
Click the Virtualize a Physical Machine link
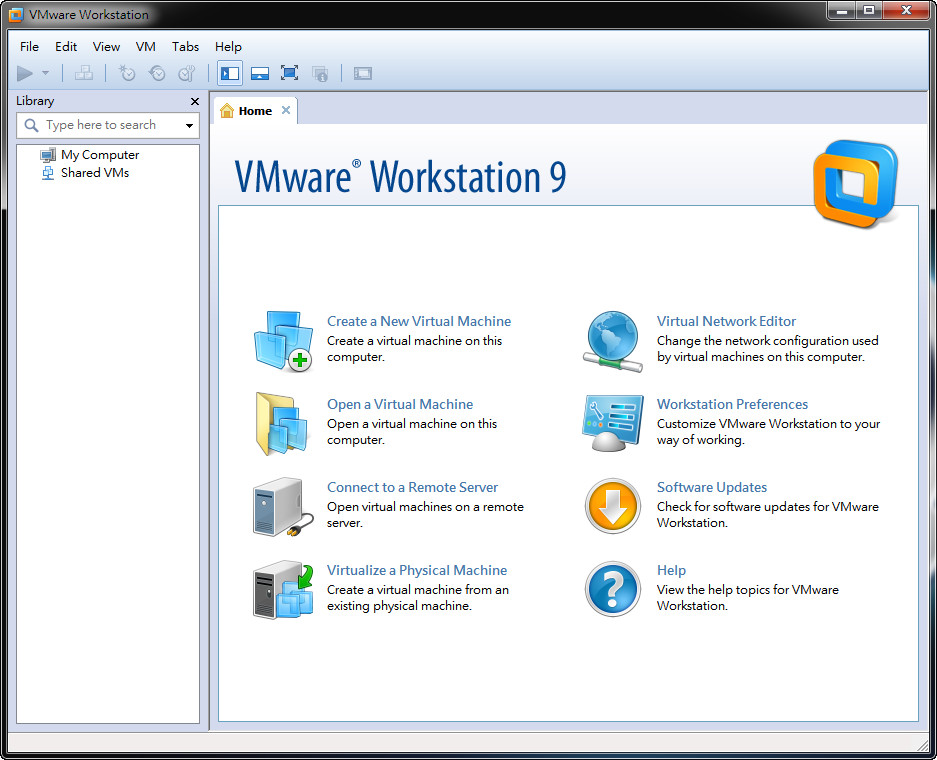[417, 571]
